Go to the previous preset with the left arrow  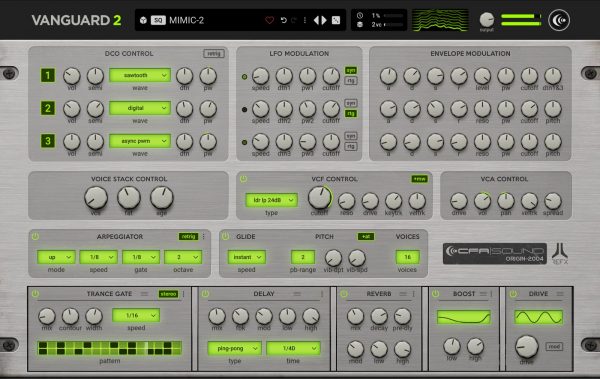click(x=316, y=20)
